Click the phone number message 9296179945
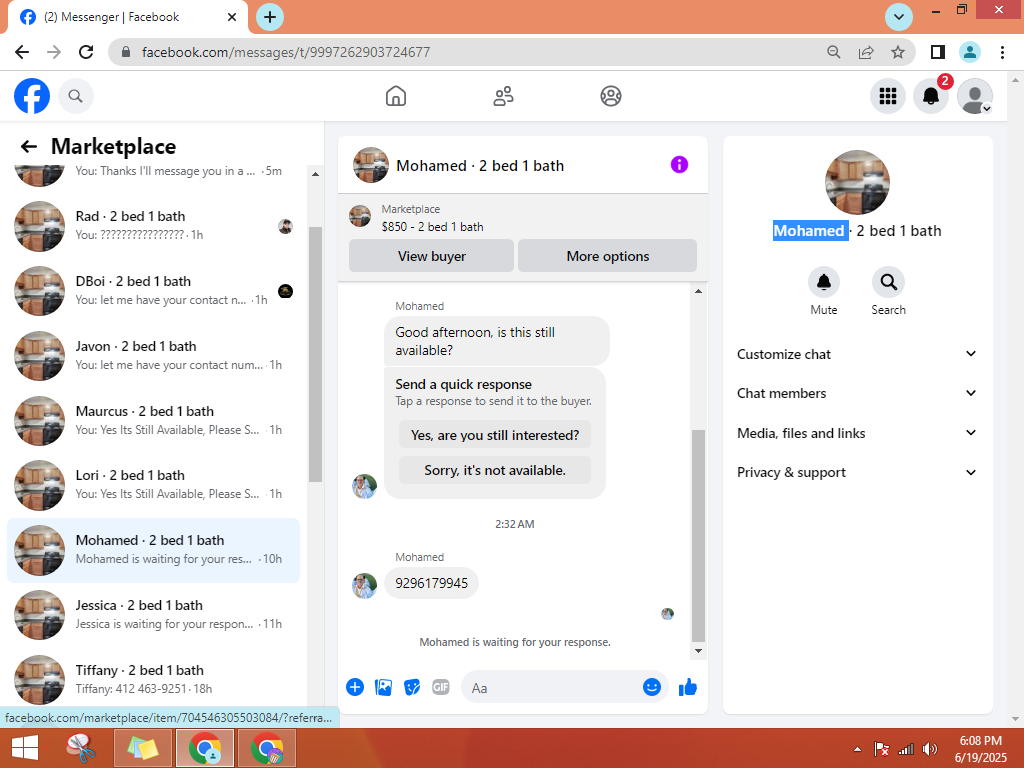The height and width of the screenshot is (768, 1024). click(432, 583)
